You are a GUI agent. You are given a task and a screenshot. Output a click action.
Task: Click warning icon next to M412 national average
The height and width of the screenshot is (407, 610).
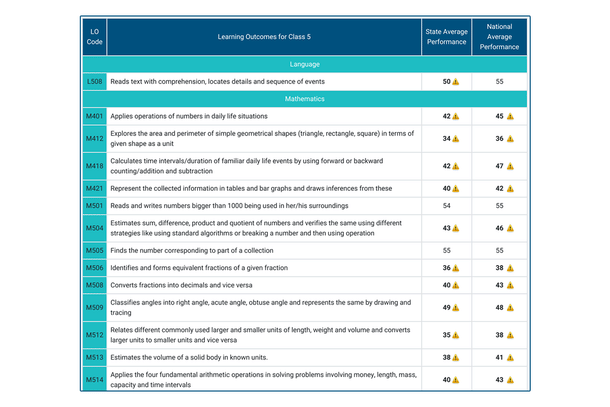click(x=509, y=139)
